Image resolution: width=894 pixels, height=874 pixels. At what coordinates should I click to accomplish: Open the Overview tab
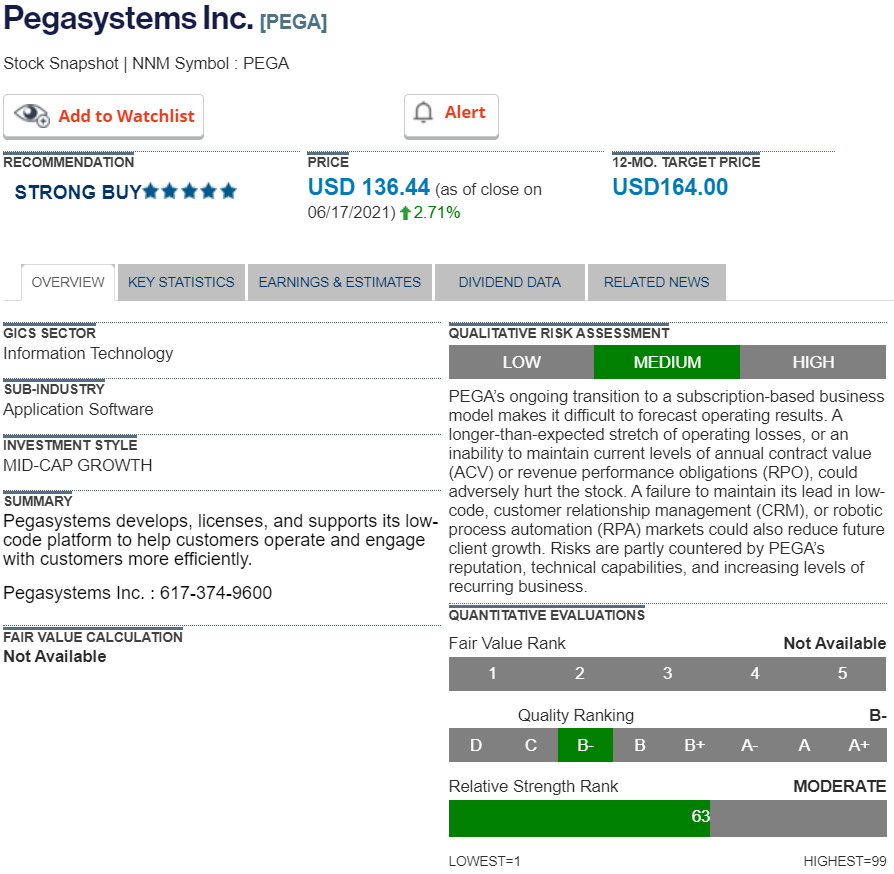coord(68,282)
